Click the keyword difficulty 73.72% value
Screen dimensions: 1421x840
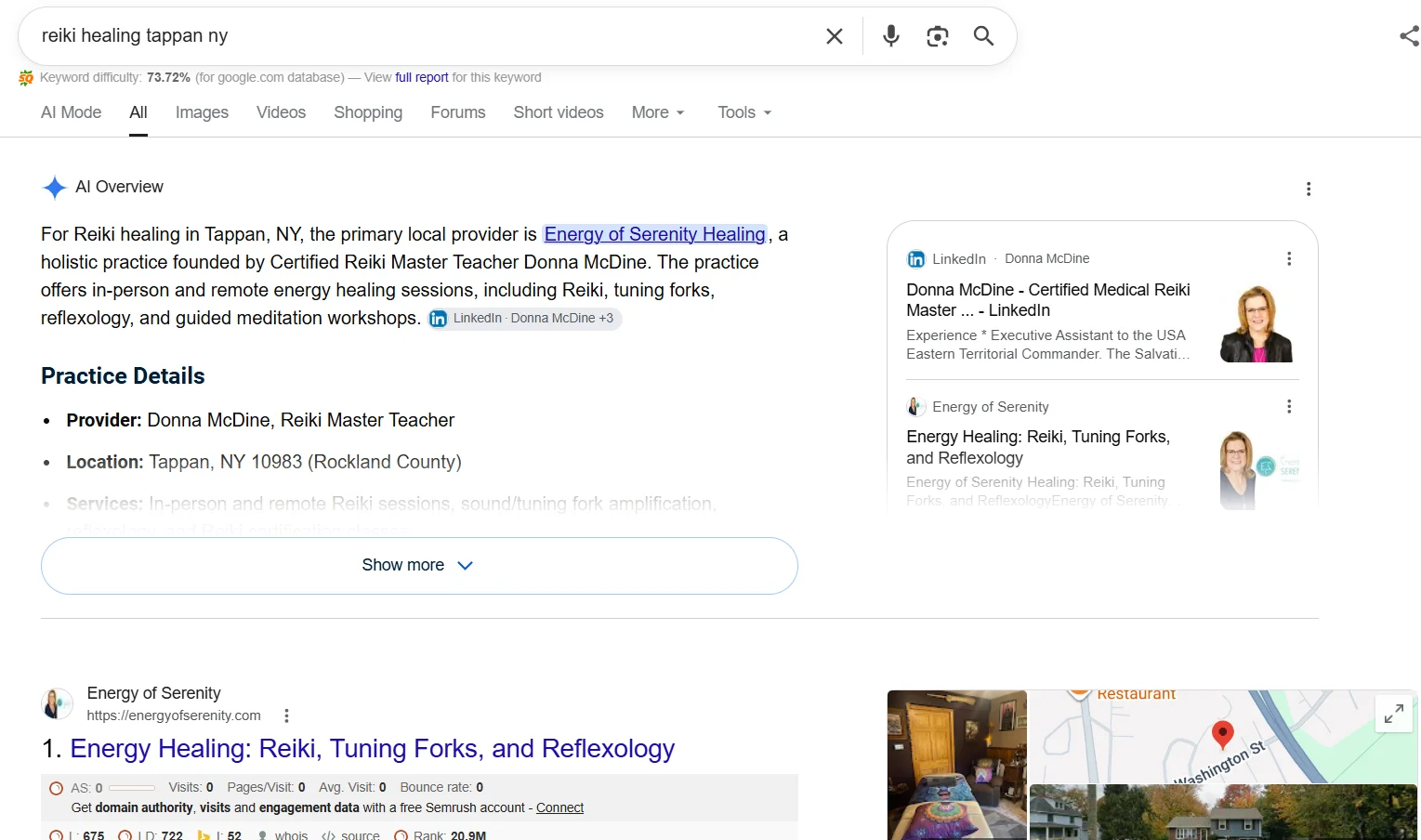point(168,78)
